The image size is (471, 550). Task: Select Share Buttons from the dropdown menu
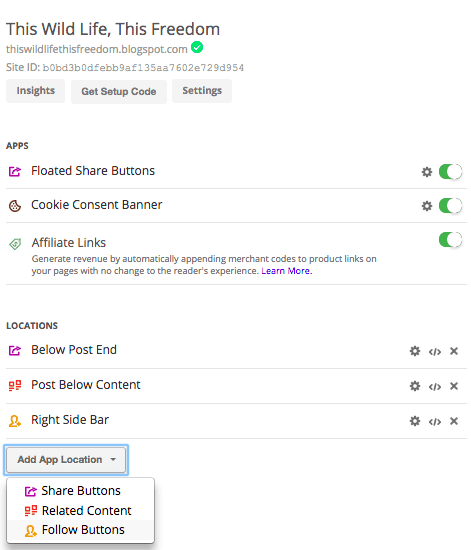(80, 491)
